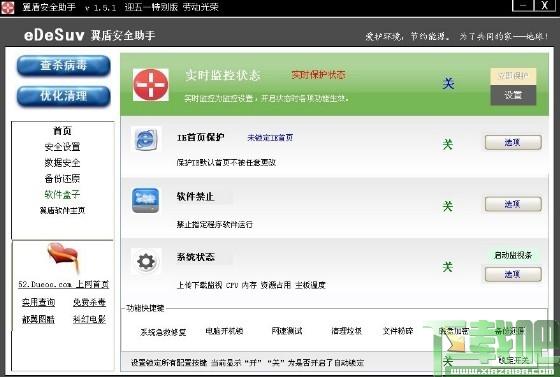This screenshot has width=560, height=377.
Task: Launch 文件粉碎 shortcut
Action: [x=398, y=331]
